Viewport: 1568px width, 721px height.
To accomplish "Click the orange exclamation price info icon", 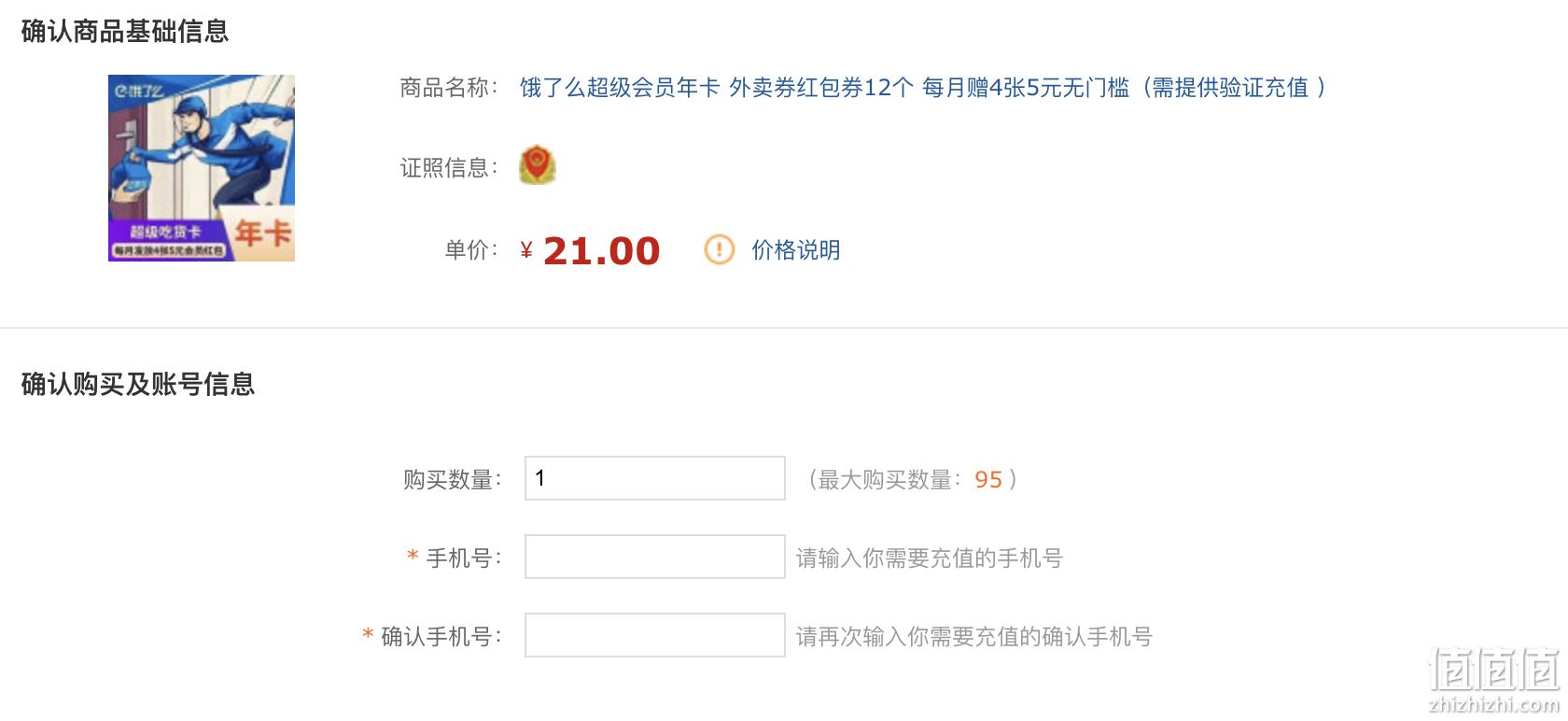I will tap(719, 249).
